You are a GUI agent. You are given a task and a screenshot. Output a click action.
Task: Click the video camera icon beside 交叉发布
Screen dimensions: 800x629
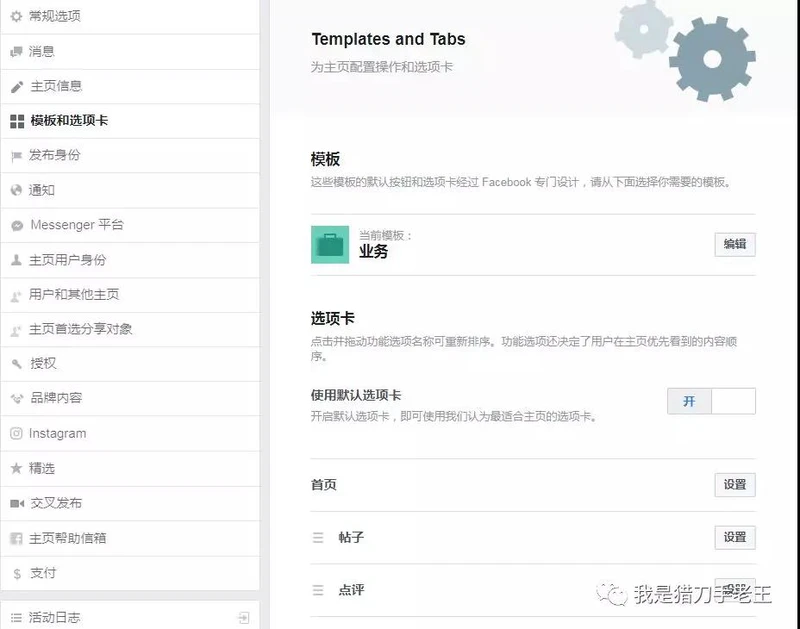(x=17, y=504)
